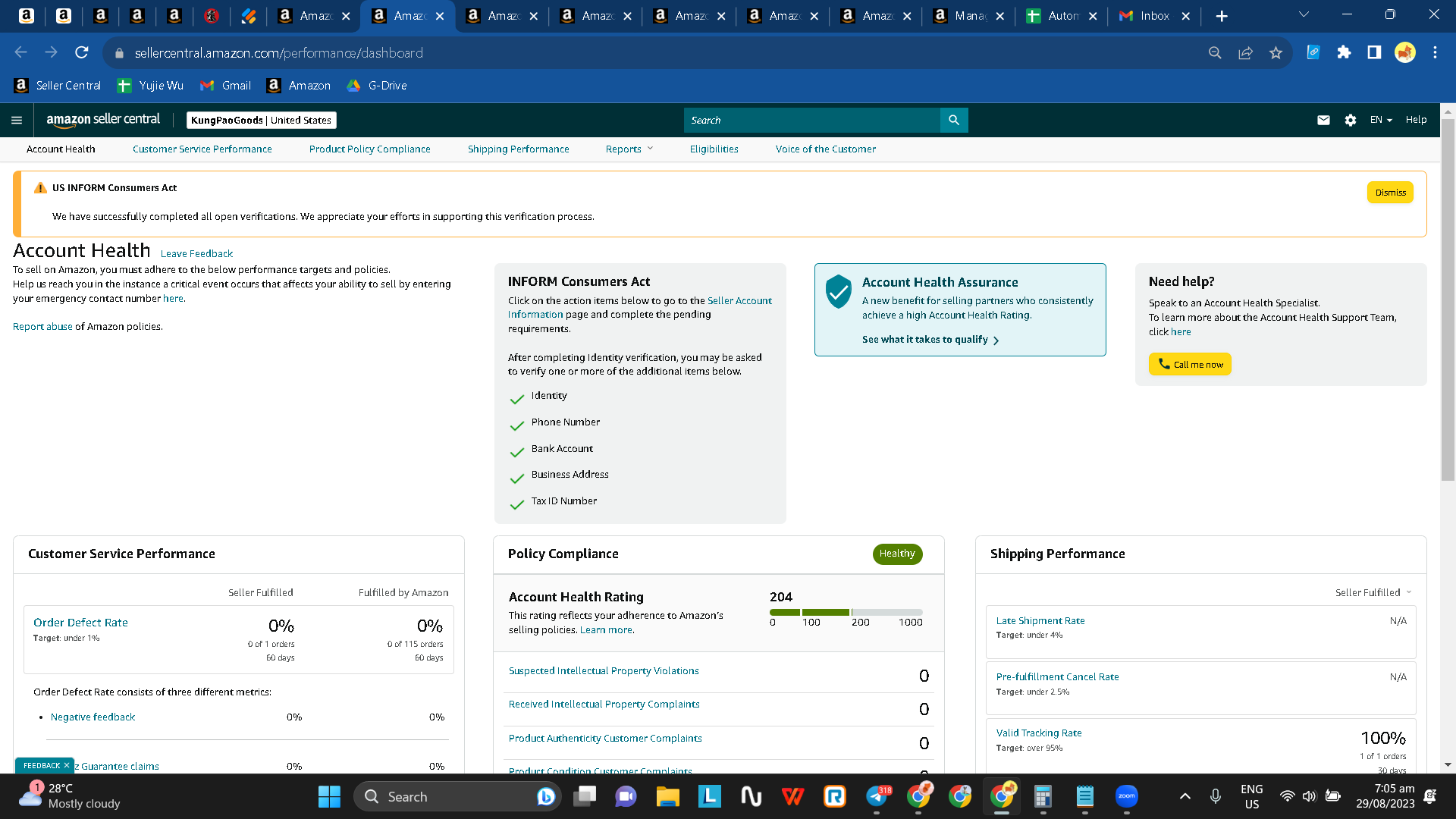Open the Late Shipment Rate link

(x=1040, y=621)
